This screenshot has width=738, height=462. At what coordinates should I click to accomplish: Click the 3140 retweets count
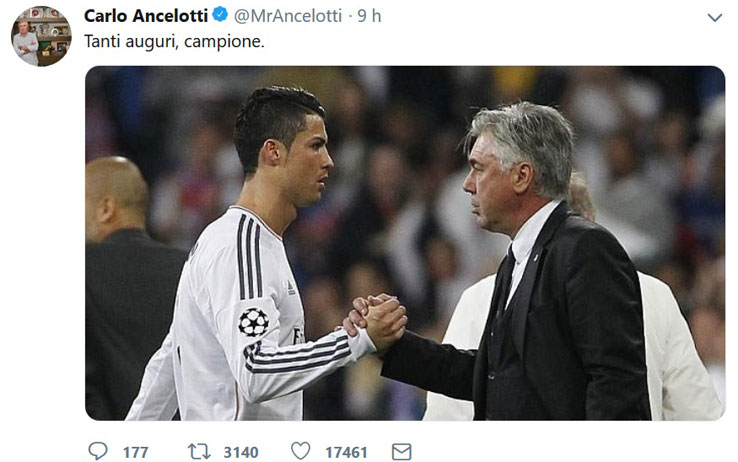[241, 453]
